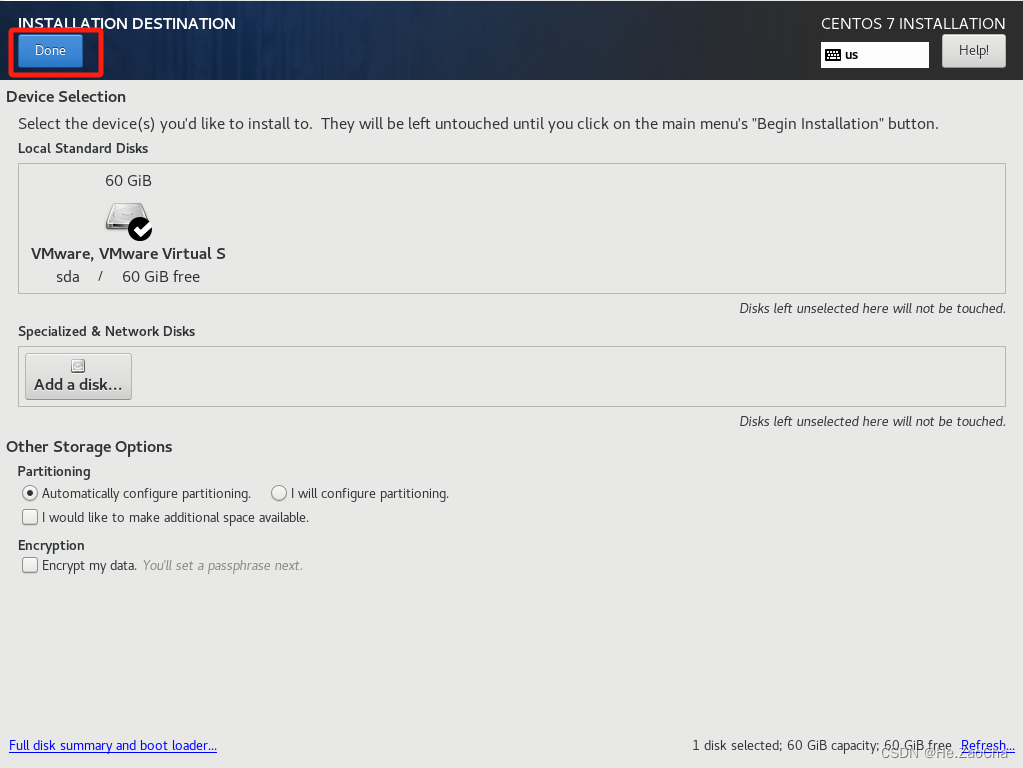Click the Device Selection heading
This screenshot has width=1023, height=768.
click(66, 97)
